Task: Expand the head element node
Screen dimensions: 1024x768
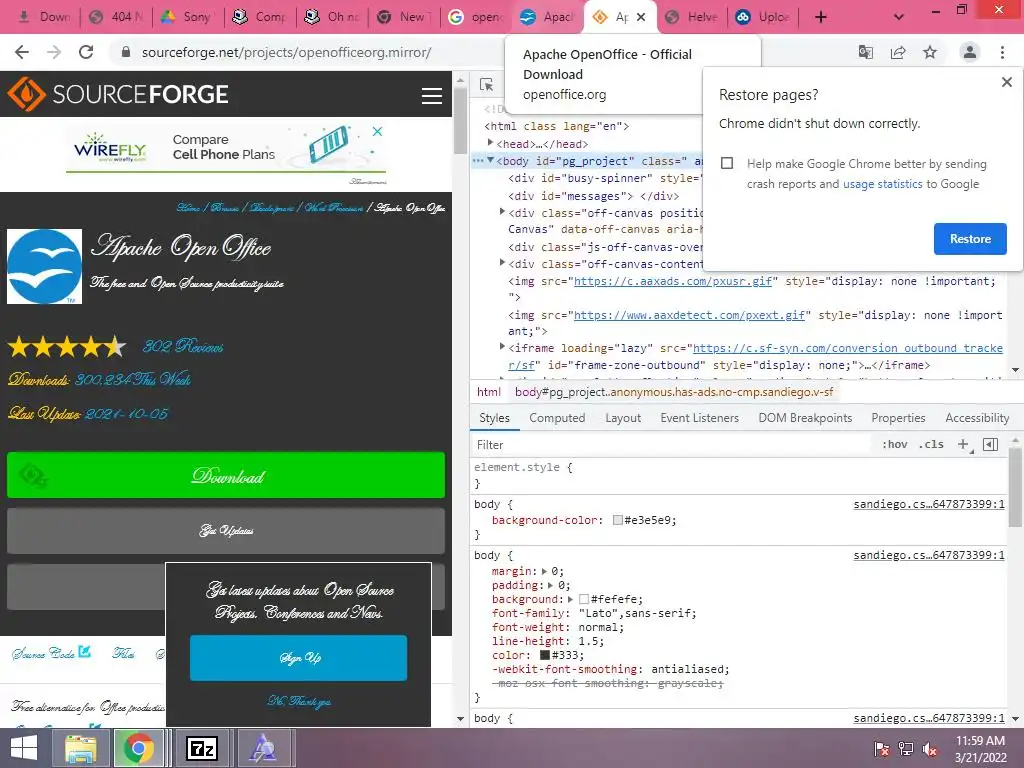Action: (x=490, y=142)
